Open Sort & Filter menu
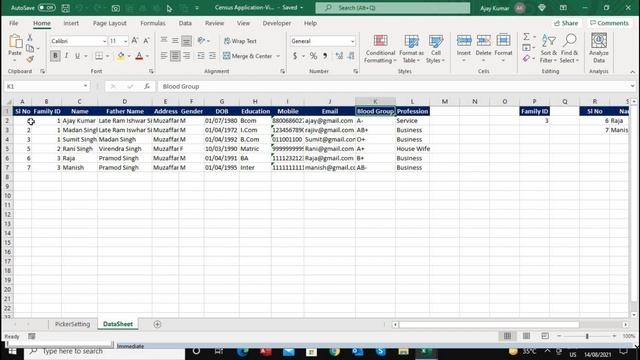The height and width of the screenshot is (360, 640). coord(549,49)
